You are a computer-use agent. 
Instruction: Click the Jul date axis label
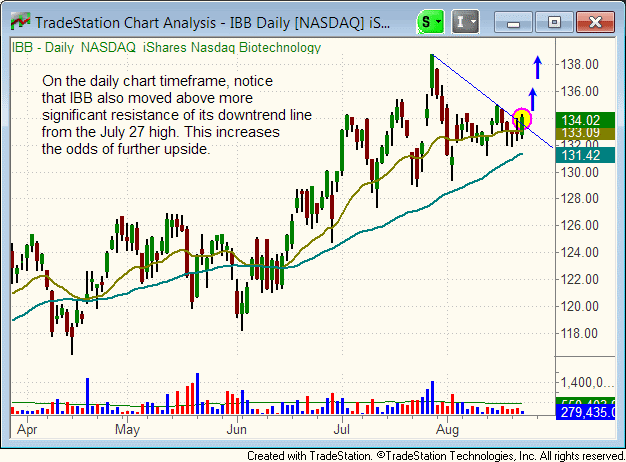click(342, 430)
